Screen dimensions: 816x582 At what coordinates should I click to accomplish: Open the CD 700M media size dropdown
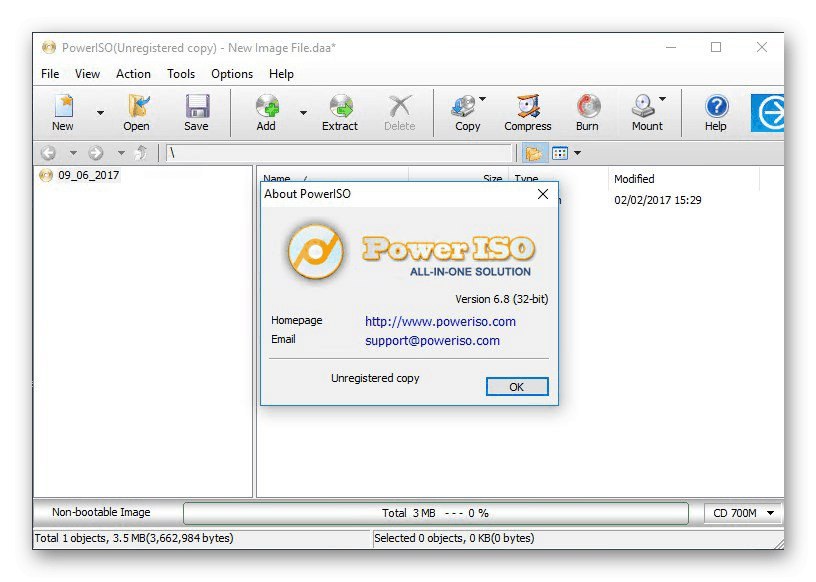click(x=743, y=513)
